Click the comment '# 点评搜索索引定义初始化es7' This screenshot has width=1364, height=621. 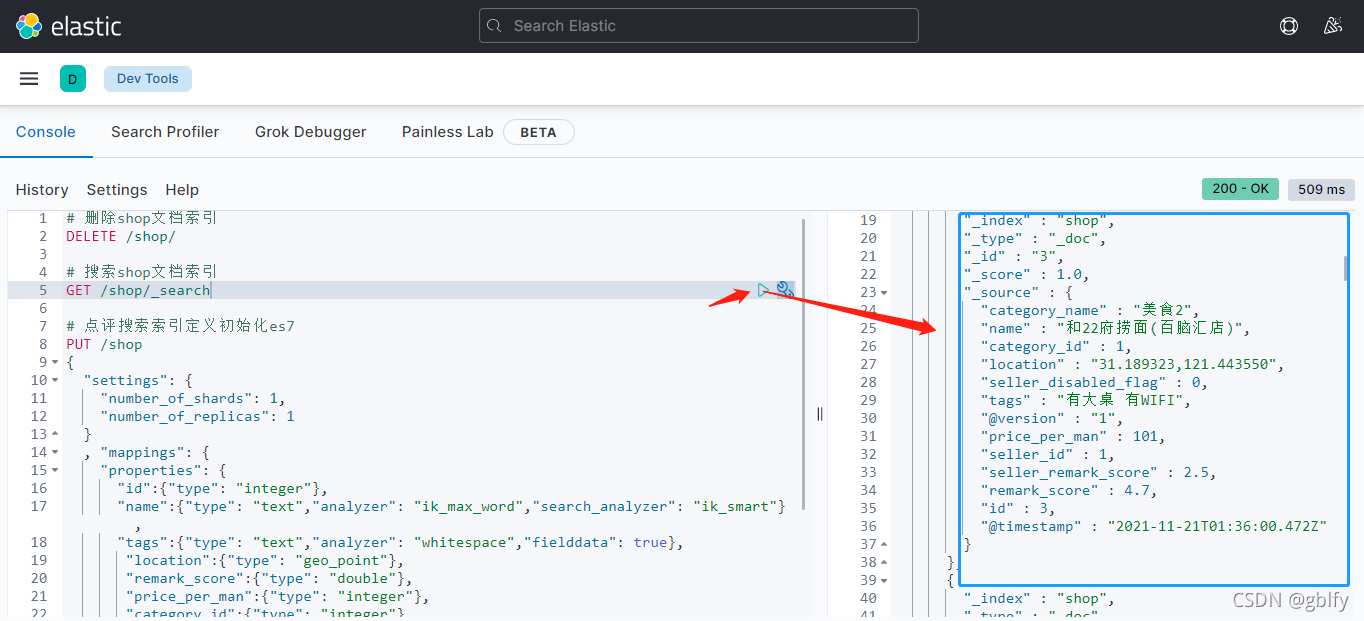[180, 326]
